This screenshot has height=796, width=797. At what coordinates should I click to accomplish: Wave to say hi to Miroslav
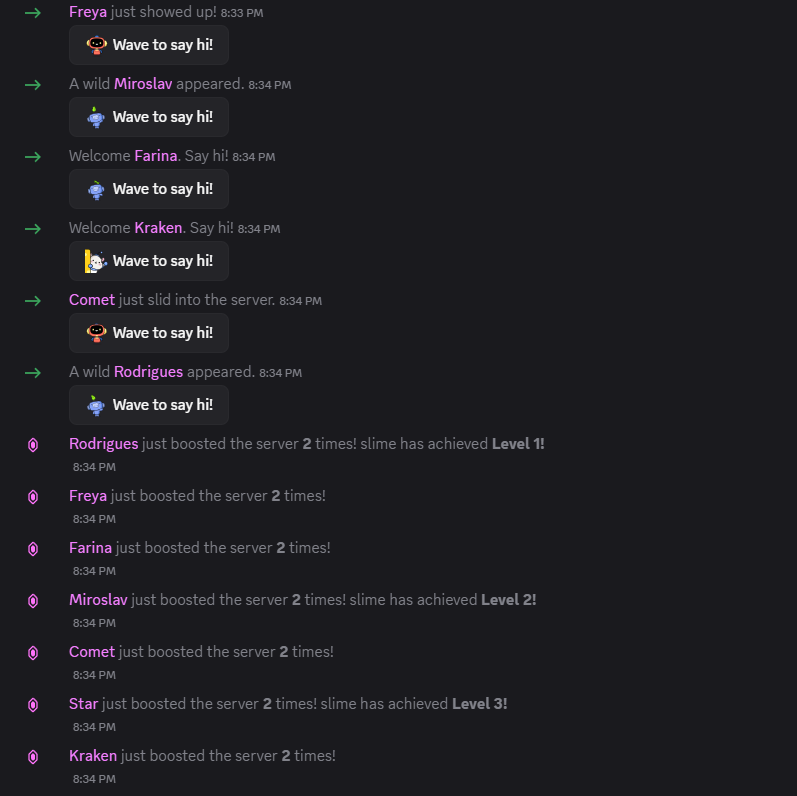[x=149, y=117]
